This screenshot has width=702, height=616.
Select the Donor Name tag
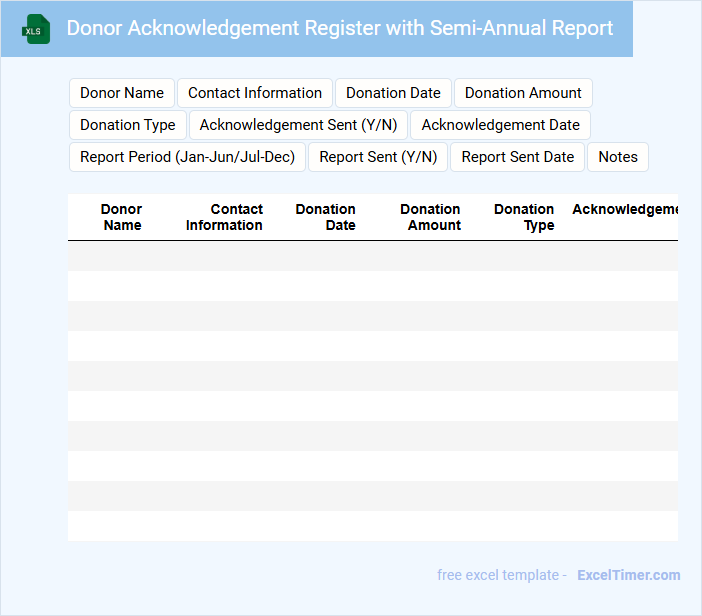pos(122,93)
